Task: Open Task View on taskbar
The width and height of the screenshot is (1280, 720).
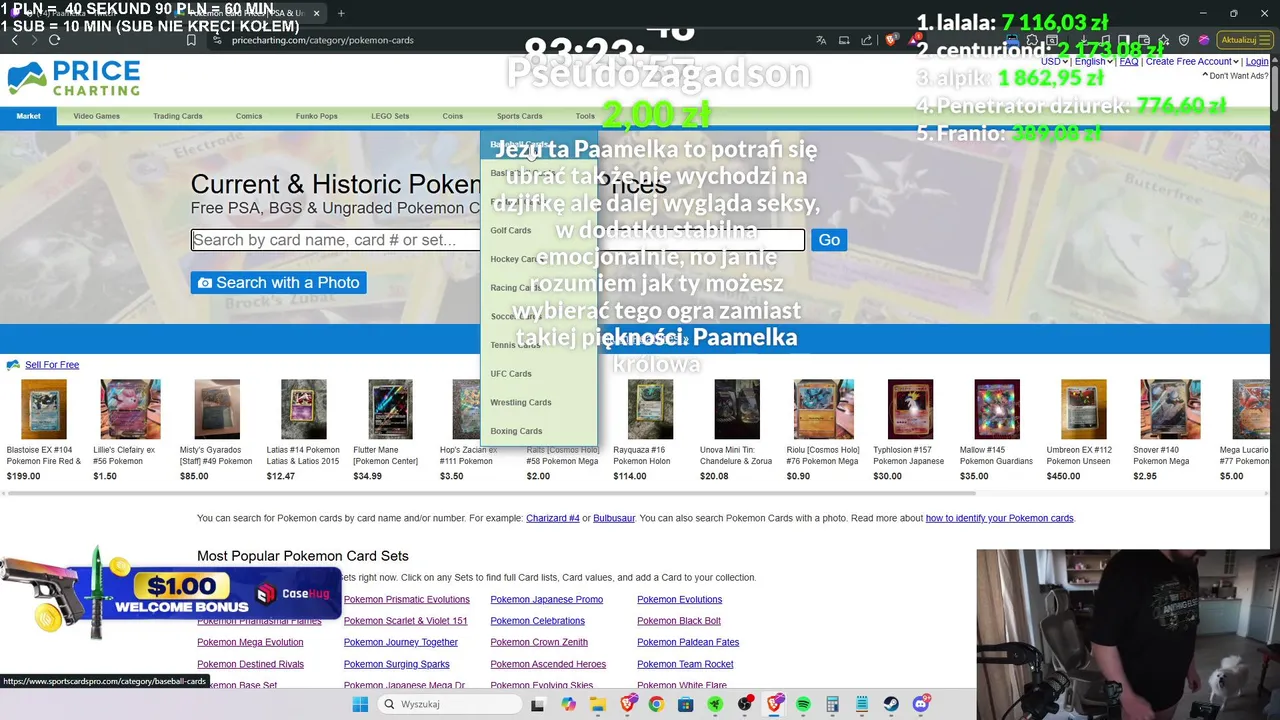Action: point(537,704)
